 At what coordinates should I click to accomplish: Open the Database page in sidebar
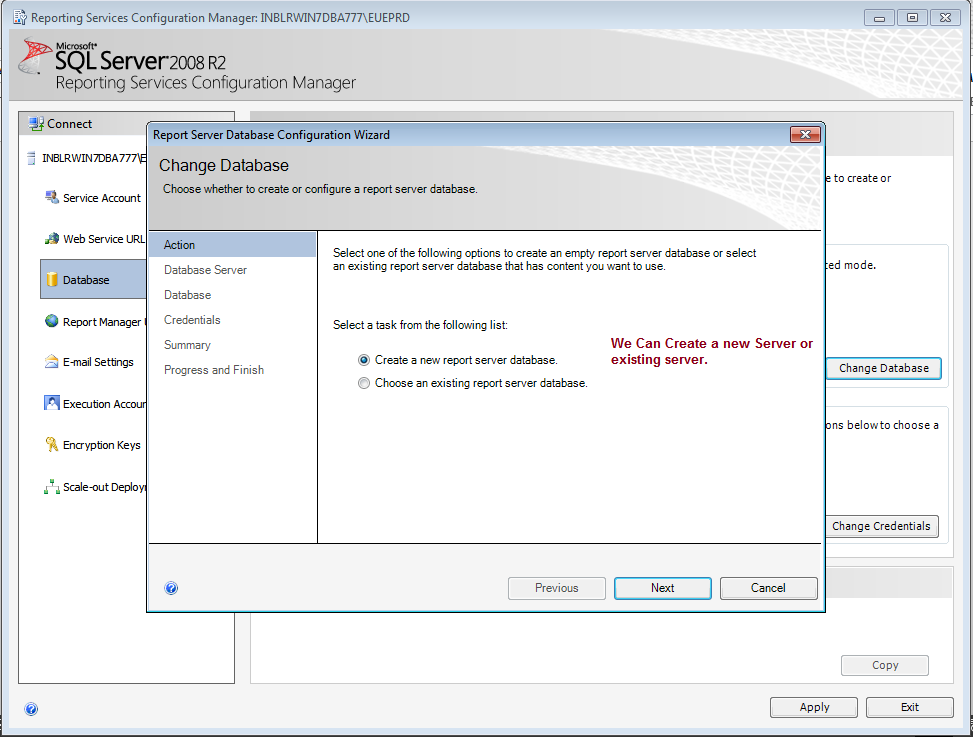pos(94,280)
